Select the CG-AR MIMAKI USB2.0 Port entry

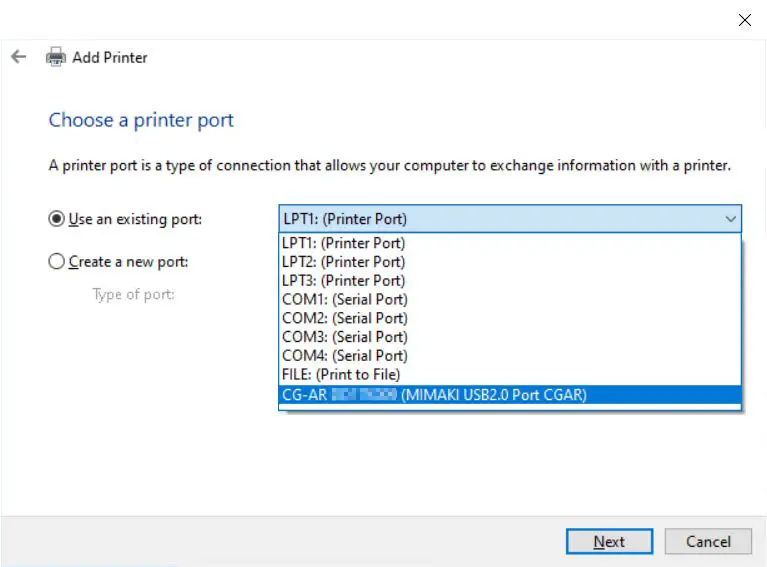(510, 395)
